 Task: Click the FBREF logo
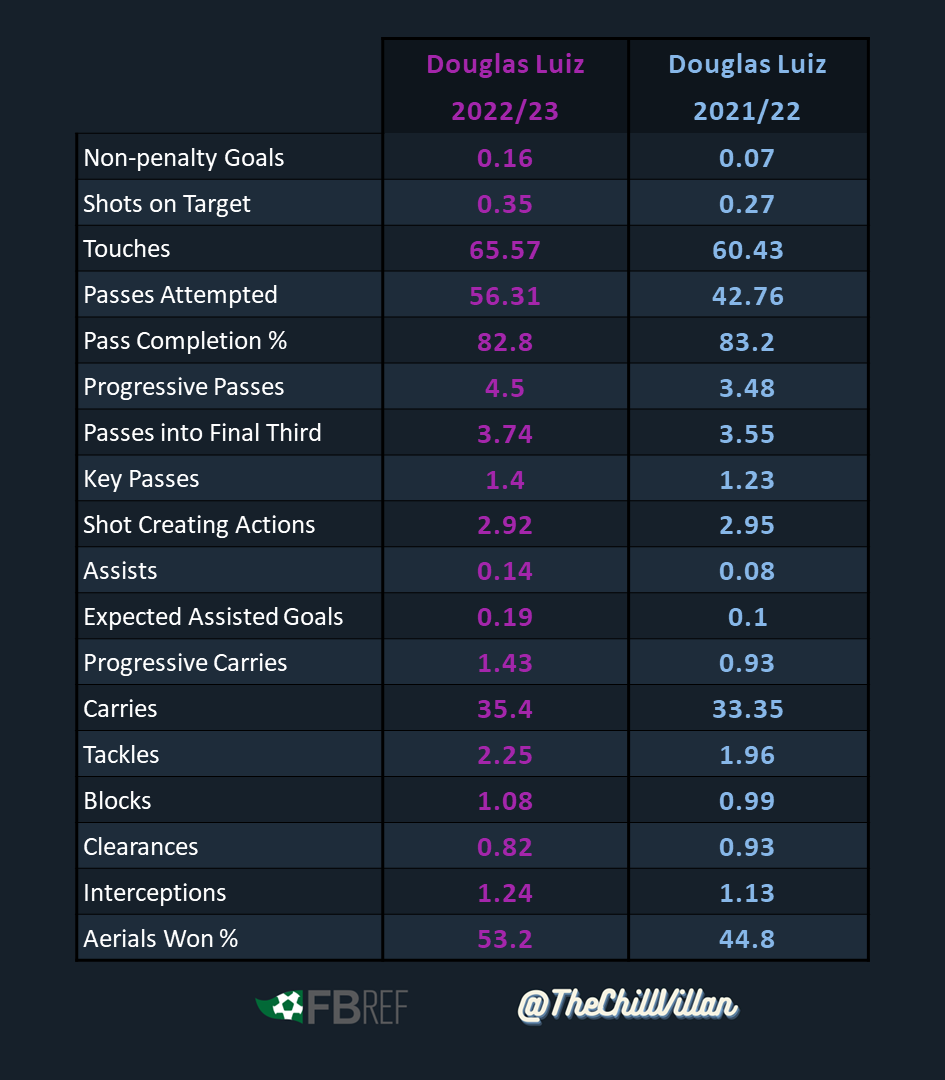(x=331, y=1007)
